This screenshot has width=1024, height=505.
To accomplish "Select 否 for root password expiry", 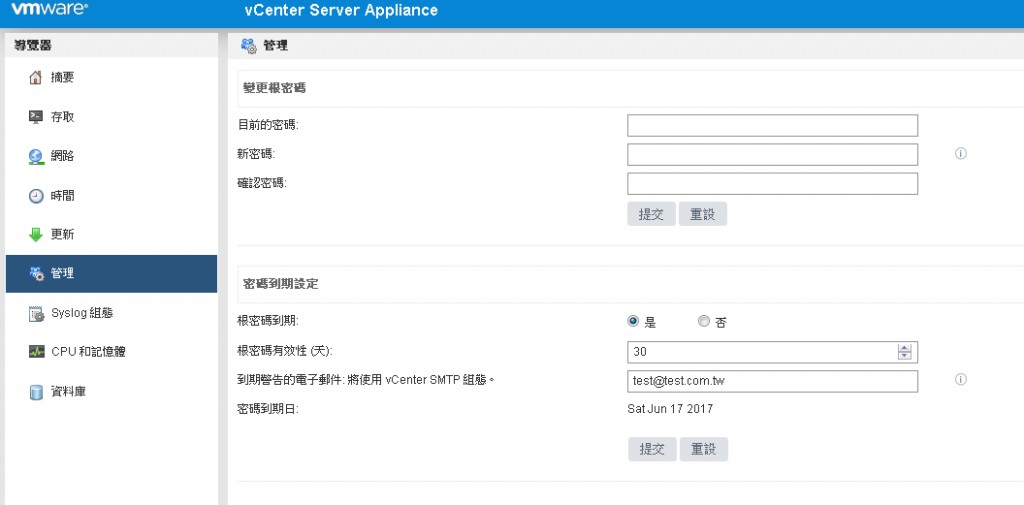I will (x=703, y=321).
